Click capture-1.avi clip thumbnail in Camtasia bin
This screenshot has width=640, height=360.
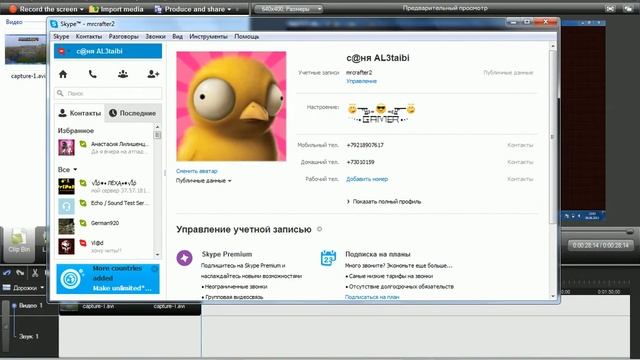(x=25, y=49)
